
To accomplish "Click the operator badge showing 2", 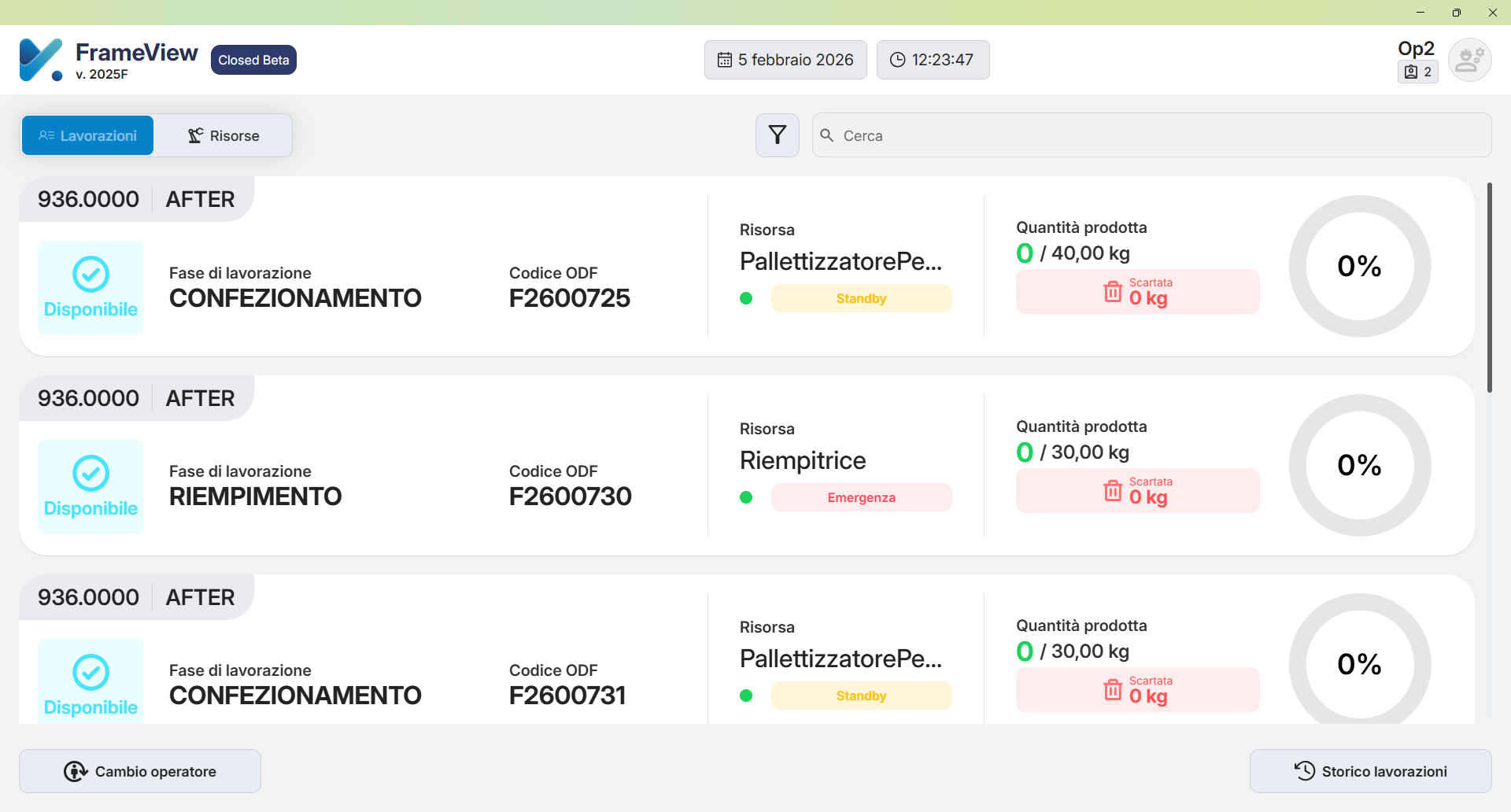I will pyautogui.click(x=1418, y=72).
